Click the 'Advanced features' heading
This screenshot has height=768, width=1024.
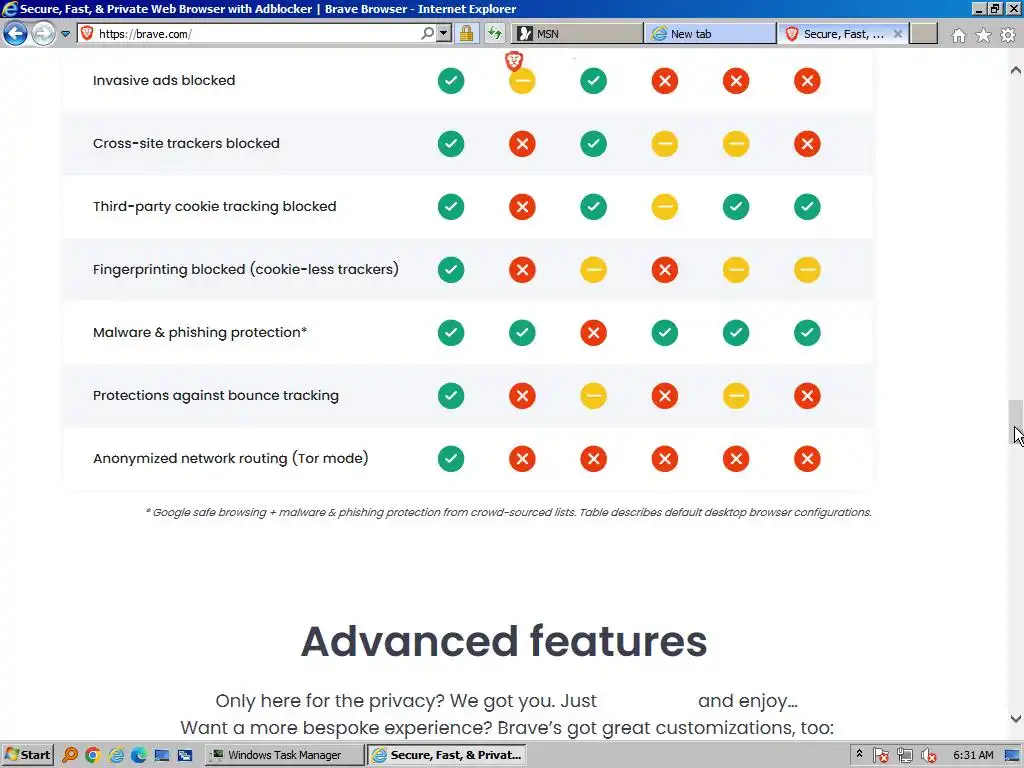point(504,641)
